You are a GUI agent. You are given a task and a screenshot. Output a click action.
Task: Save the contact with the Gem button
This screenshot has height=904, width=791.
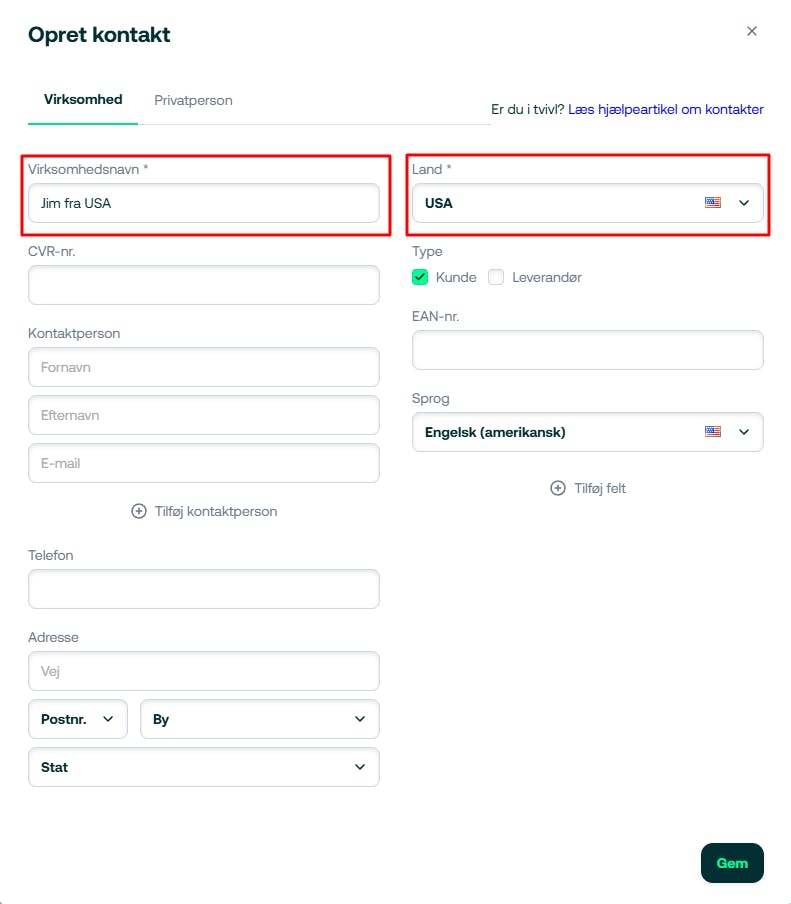point(732,863)
